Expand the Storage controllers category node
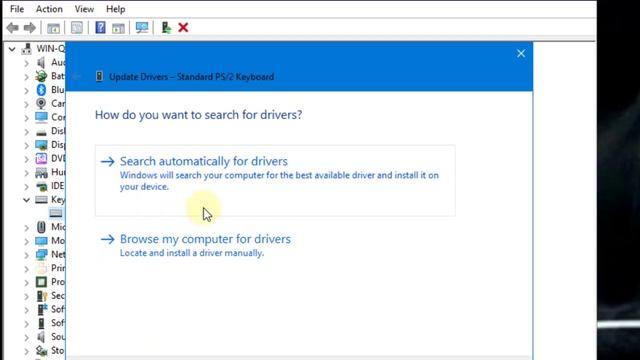The width and height of the screenshot is (640, 360). pyautogui.click(x=27, y=351)
